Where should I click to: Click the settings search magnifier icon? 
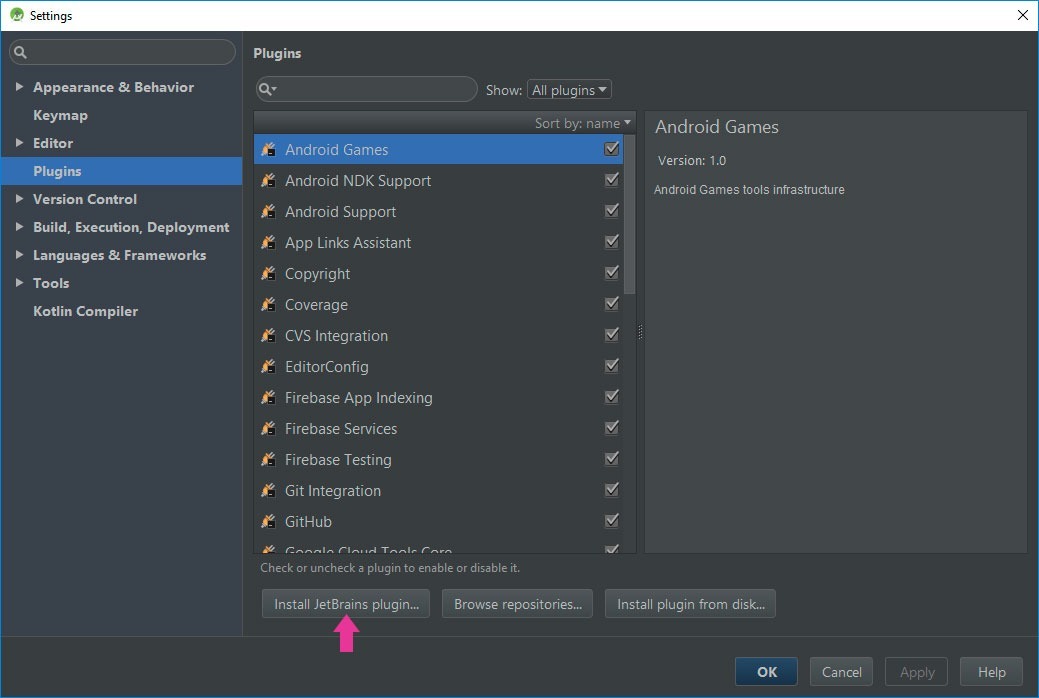(21, 52)
